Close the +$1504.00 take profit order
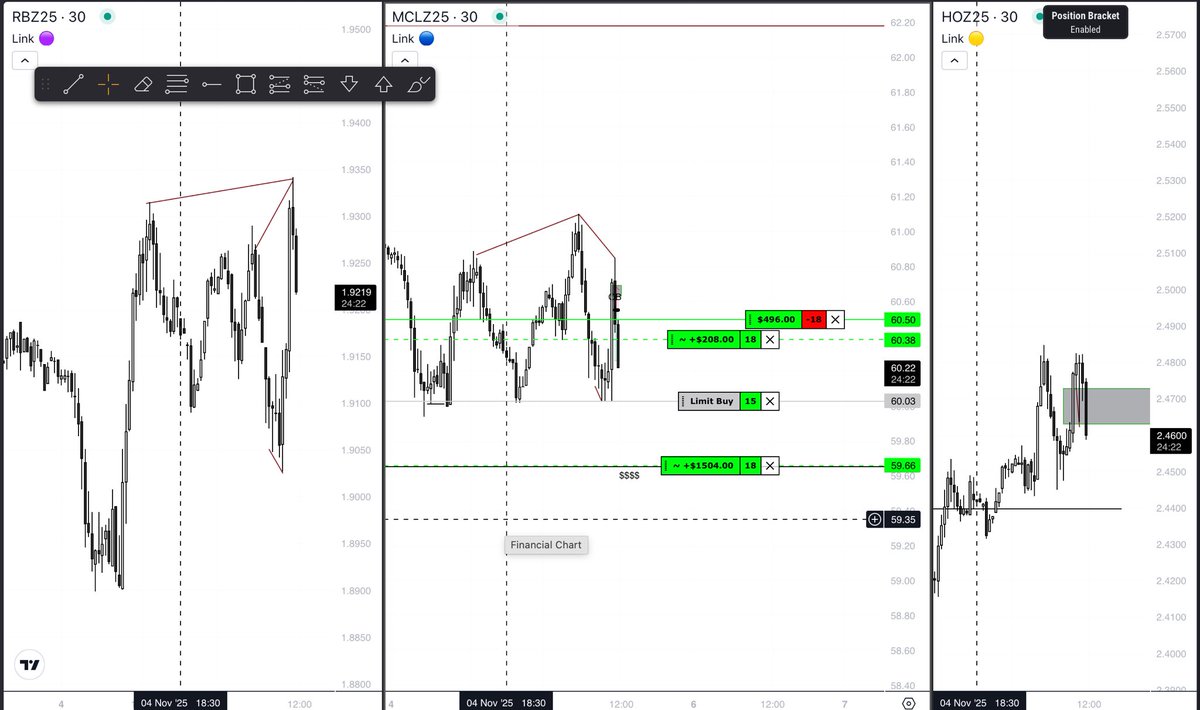 (769, 465)
